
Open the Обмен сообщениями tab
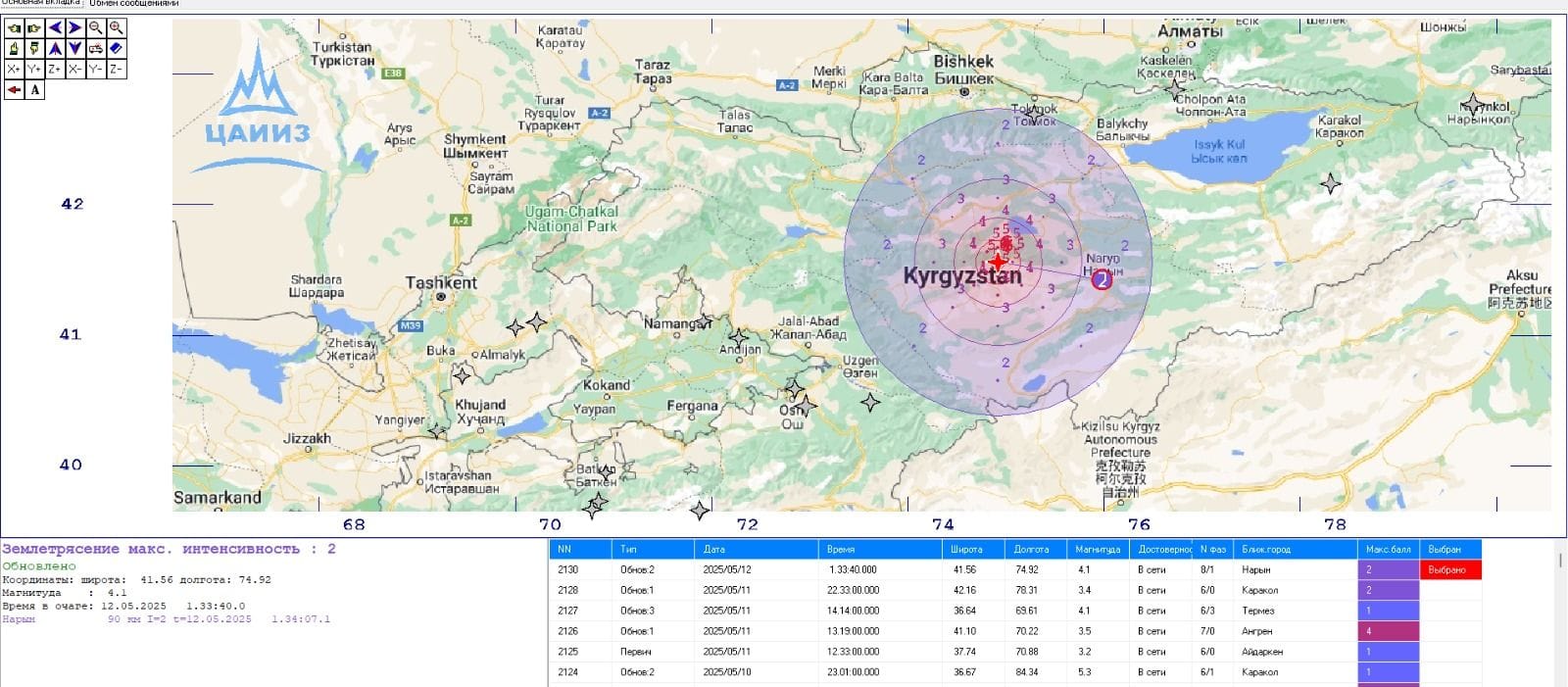tap(133, 3)
